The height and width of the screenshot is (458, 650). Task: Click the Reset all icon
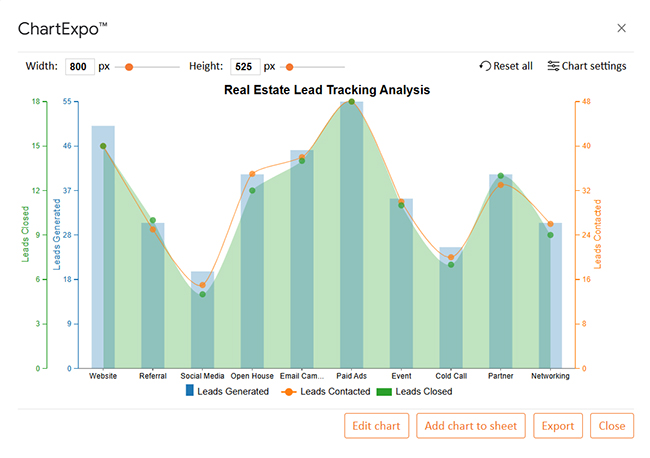(x=486, y=67)
